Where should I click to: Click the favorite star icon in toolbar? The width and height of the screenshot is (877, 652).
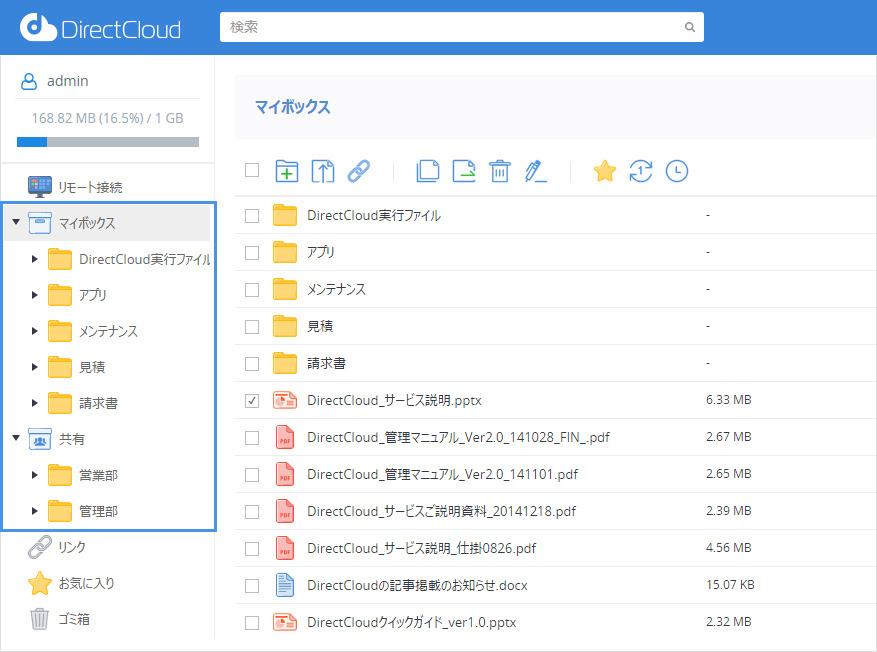click(605, 171)
